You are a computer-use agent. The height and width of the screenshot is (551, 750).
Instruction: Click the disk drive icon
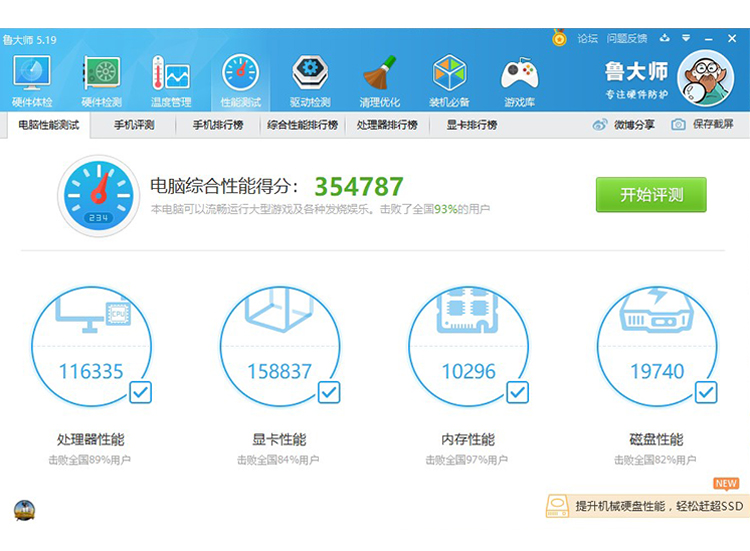click(656, 310)
